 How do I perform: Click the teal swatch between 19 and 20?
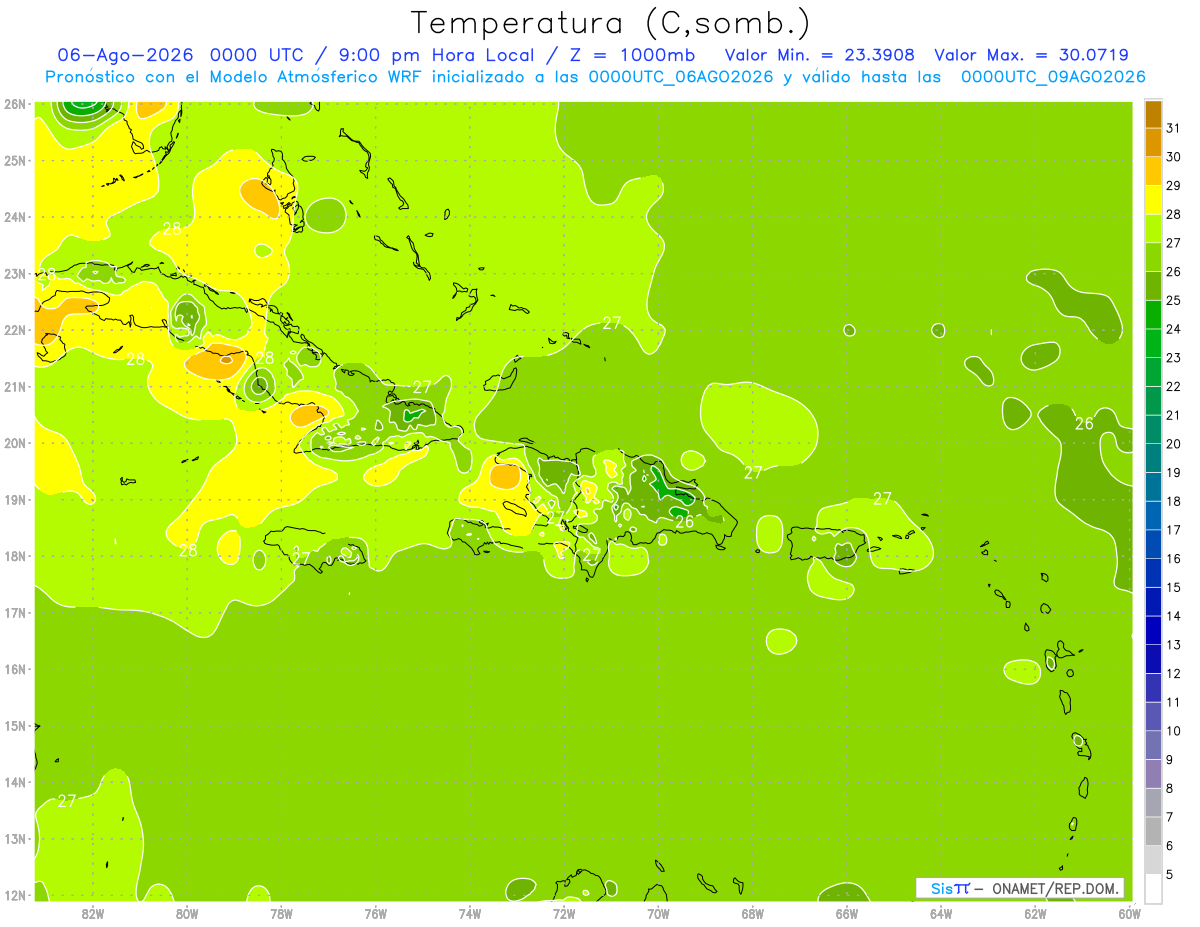point(1153,458)
